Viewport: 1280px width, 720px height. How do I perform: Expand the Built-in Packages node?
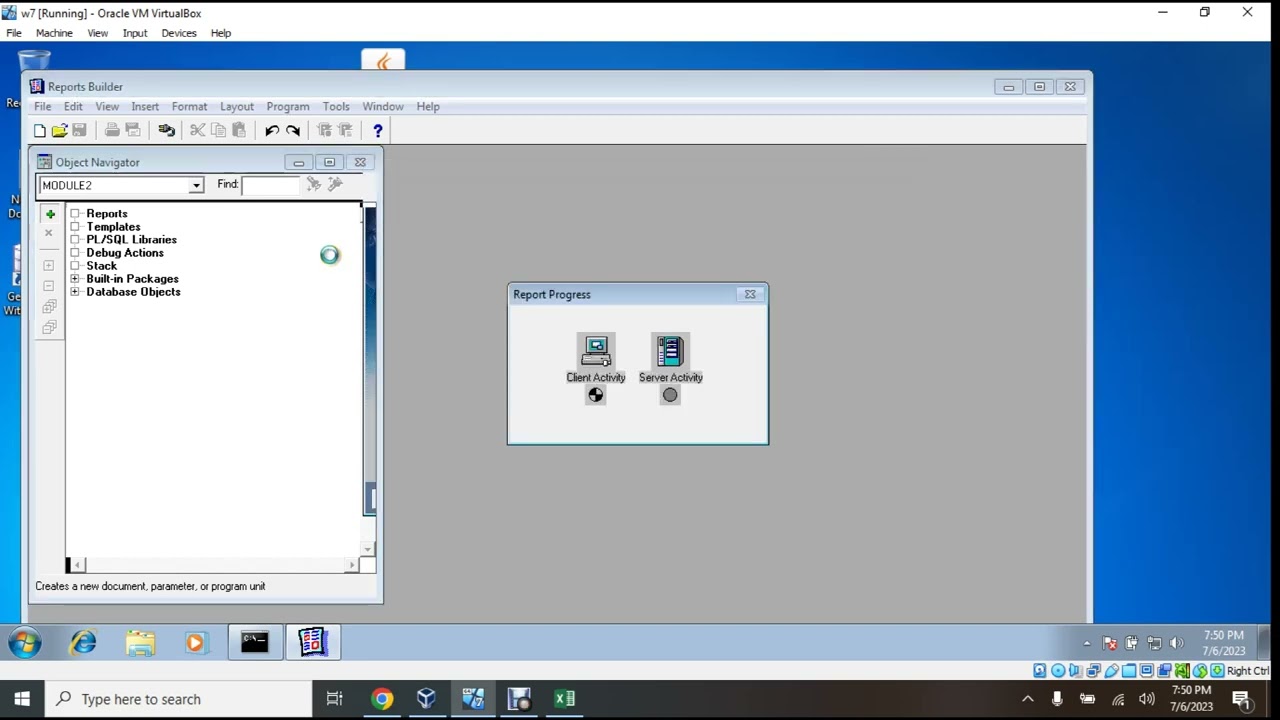pyautogui.click(x=75, y=279)
